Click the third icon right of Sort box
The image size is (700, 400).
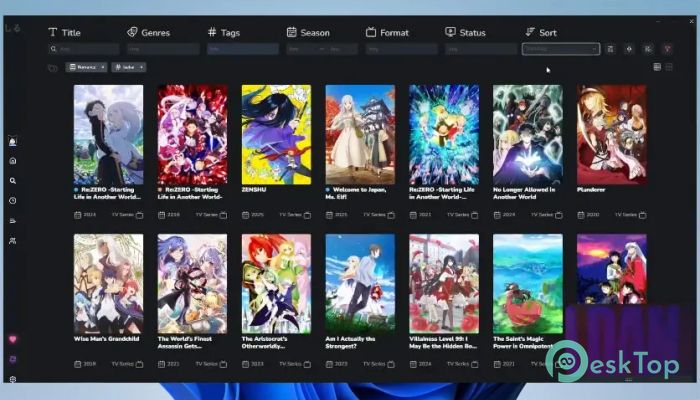pos(648,49)
